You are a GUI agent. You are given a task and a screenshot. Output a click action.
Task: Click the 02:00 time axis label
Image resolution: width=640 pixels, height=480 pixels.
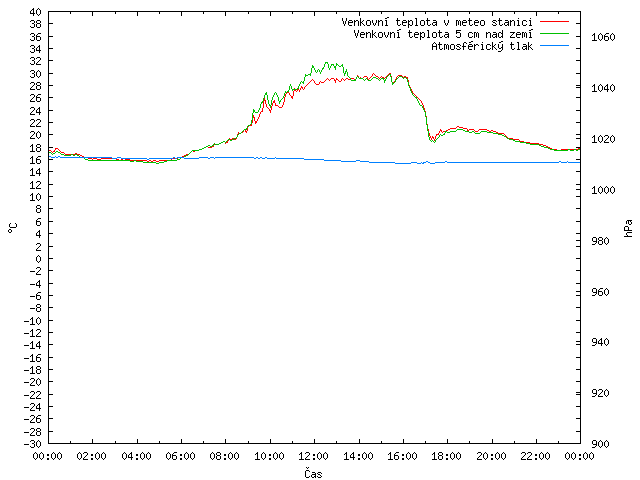(92, 456)
